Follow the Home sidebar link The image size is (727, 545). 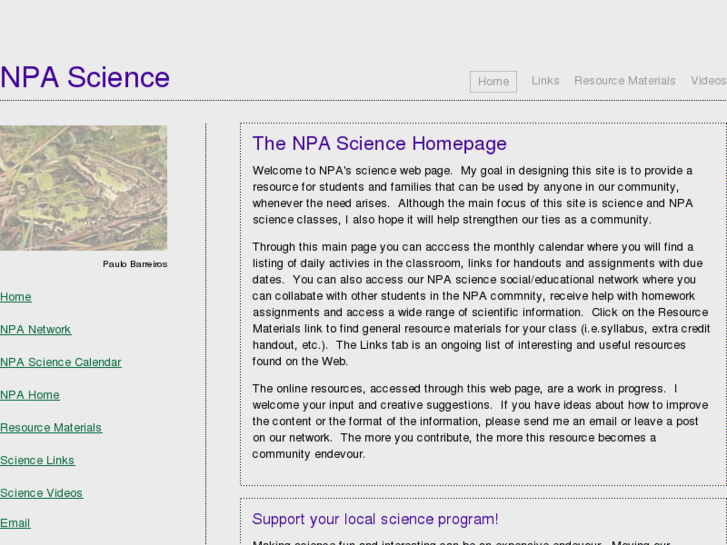point(16,297)
